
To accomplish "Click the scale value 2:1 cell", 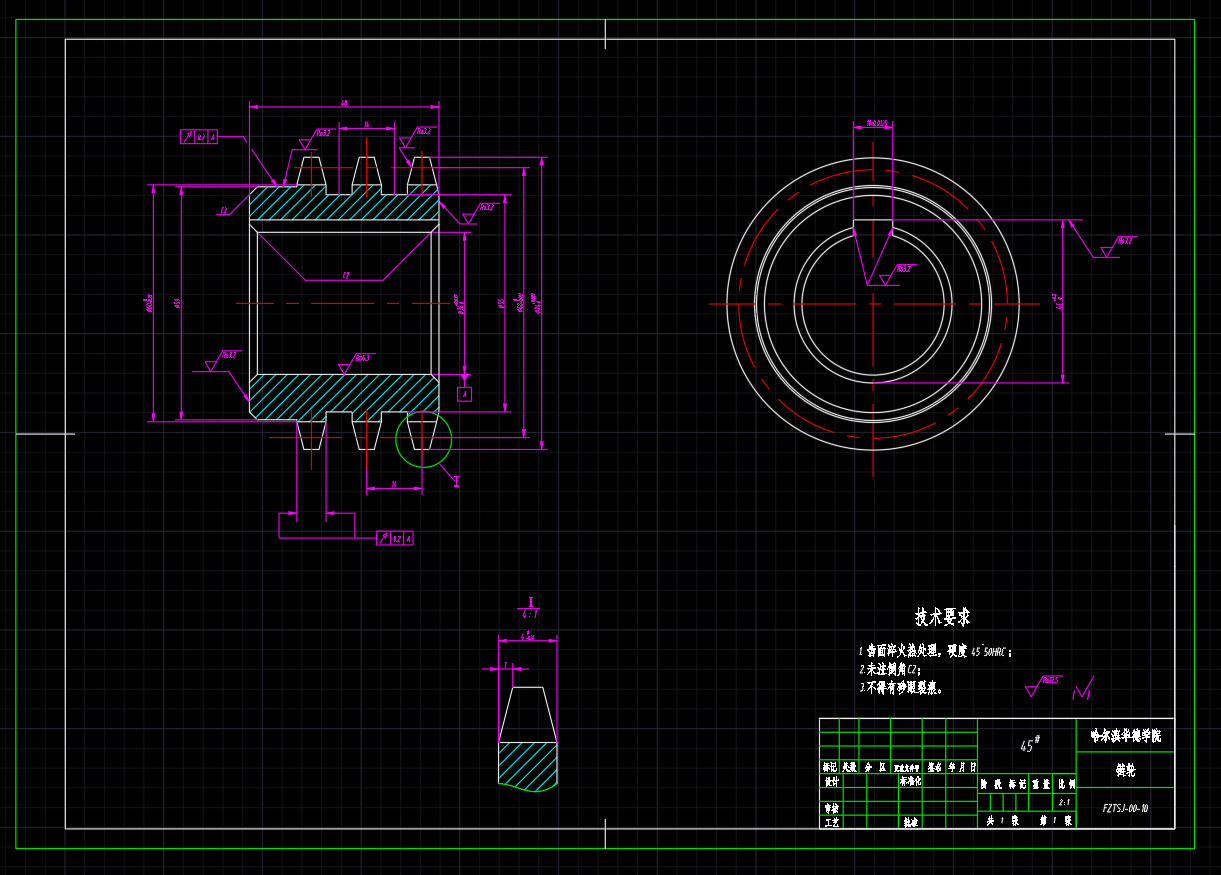I will pyautogui.click(x=1063, y=802).
